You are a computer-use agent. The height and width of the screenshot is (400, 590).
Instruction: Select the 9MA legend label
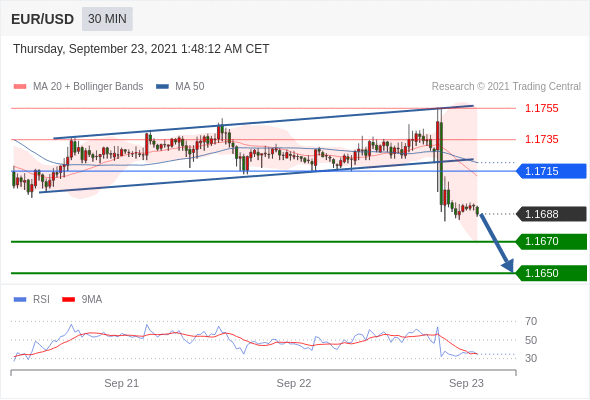coord(92,300)
